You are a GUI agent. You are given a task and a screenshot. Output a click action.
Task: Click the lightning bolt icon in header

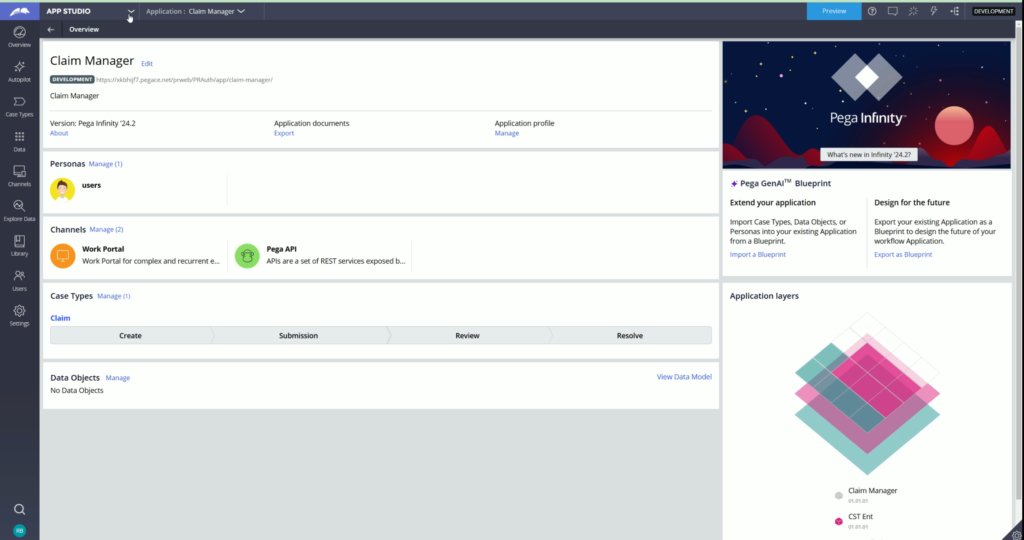[x=934, y=11]
